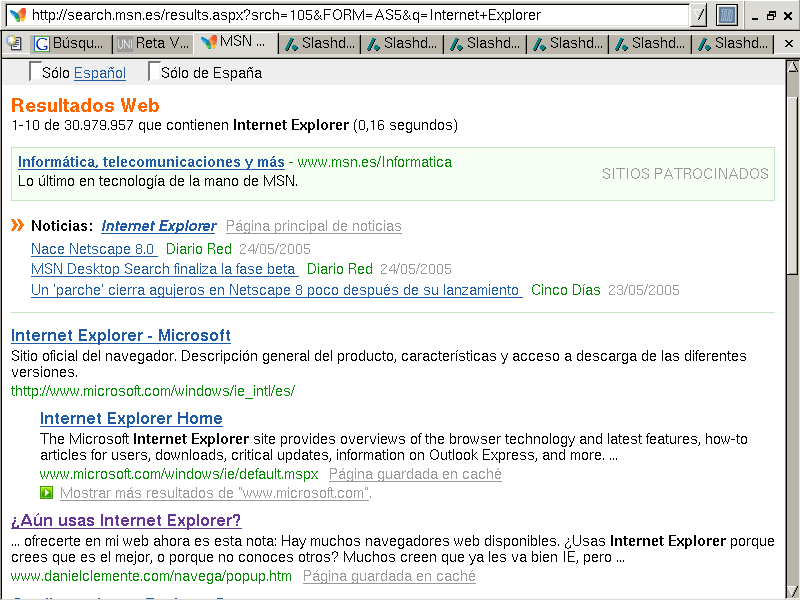Click the www.danielclemente.com/navega/popup.htm URL text
The height and width of the screenshot is (600, 800).
[x=151, y=576]
